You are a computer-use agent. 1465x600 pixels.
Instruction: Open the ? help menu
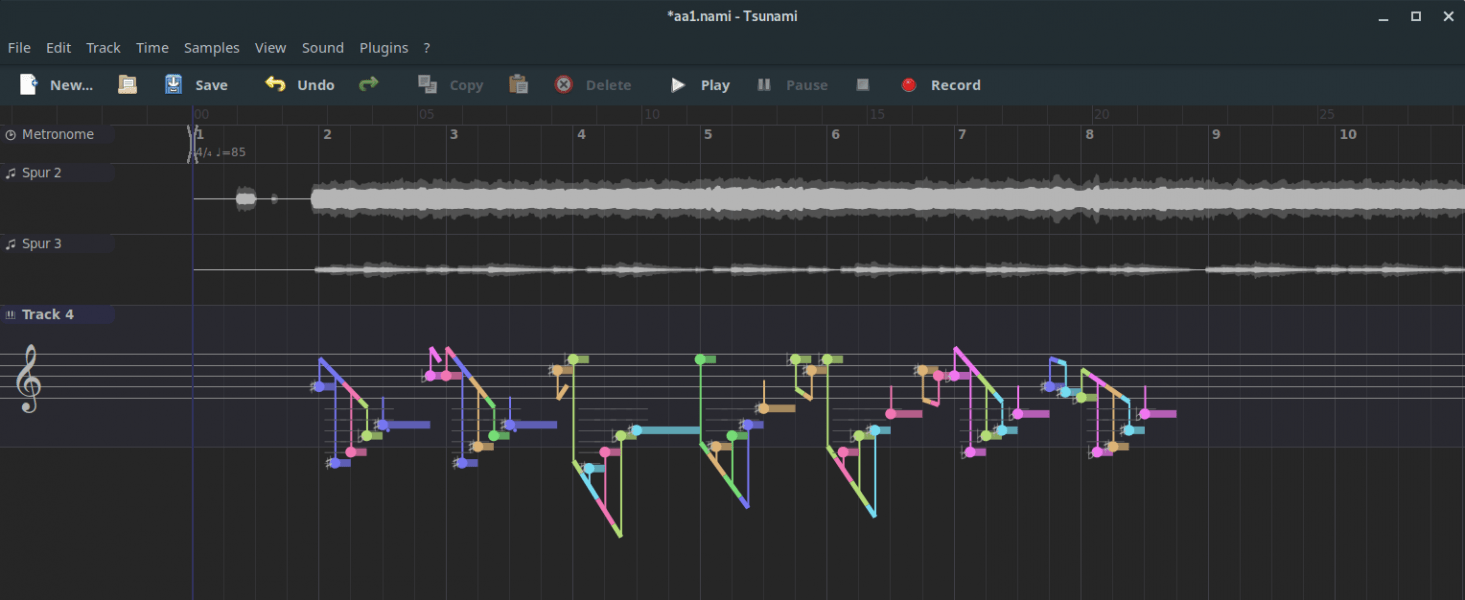click(427, 47)
